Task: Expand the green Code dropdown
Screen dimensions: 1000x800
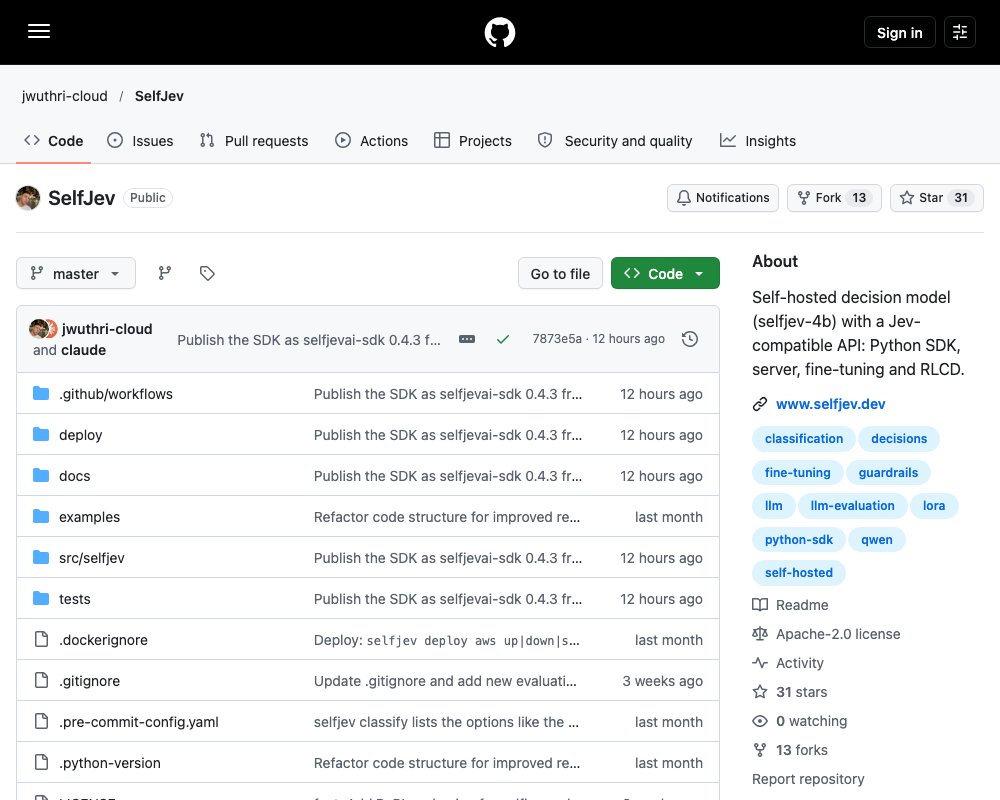Action: (x=665, y=274)
